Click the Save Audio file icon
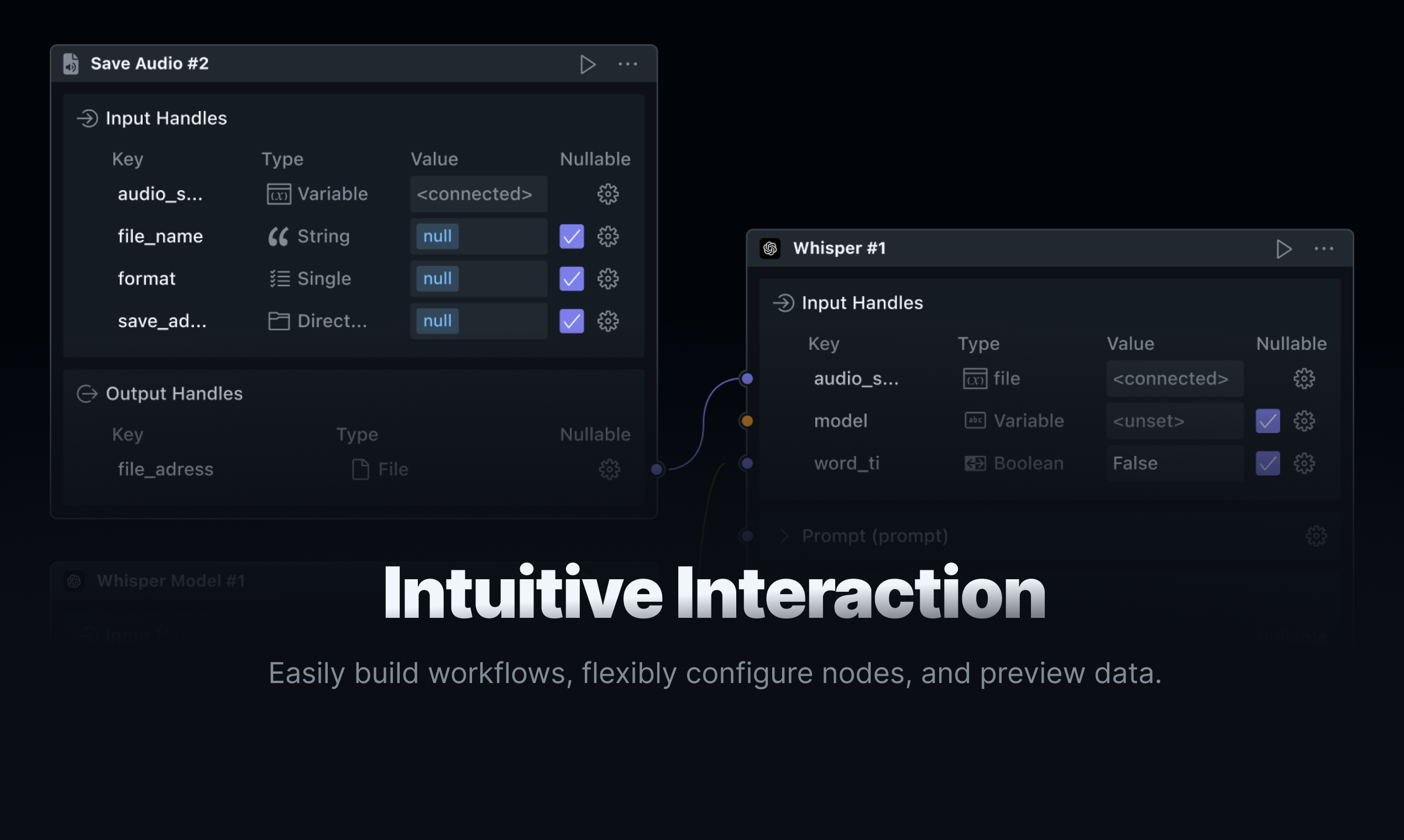Image resolution: width=1404 pixels, height=840 pixels. pos(71,64)
